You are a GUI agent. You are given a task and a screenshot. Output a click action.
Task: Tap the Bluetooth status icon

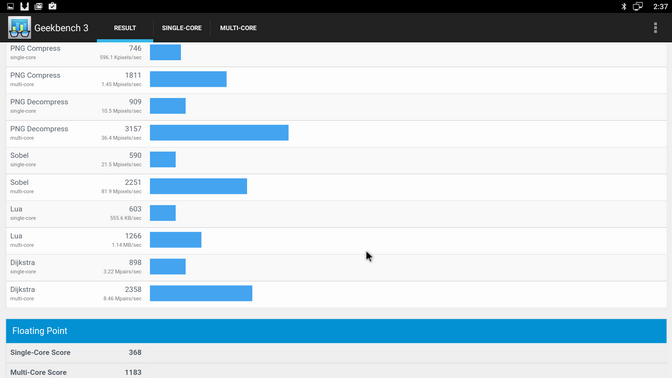tap(624, 6)
